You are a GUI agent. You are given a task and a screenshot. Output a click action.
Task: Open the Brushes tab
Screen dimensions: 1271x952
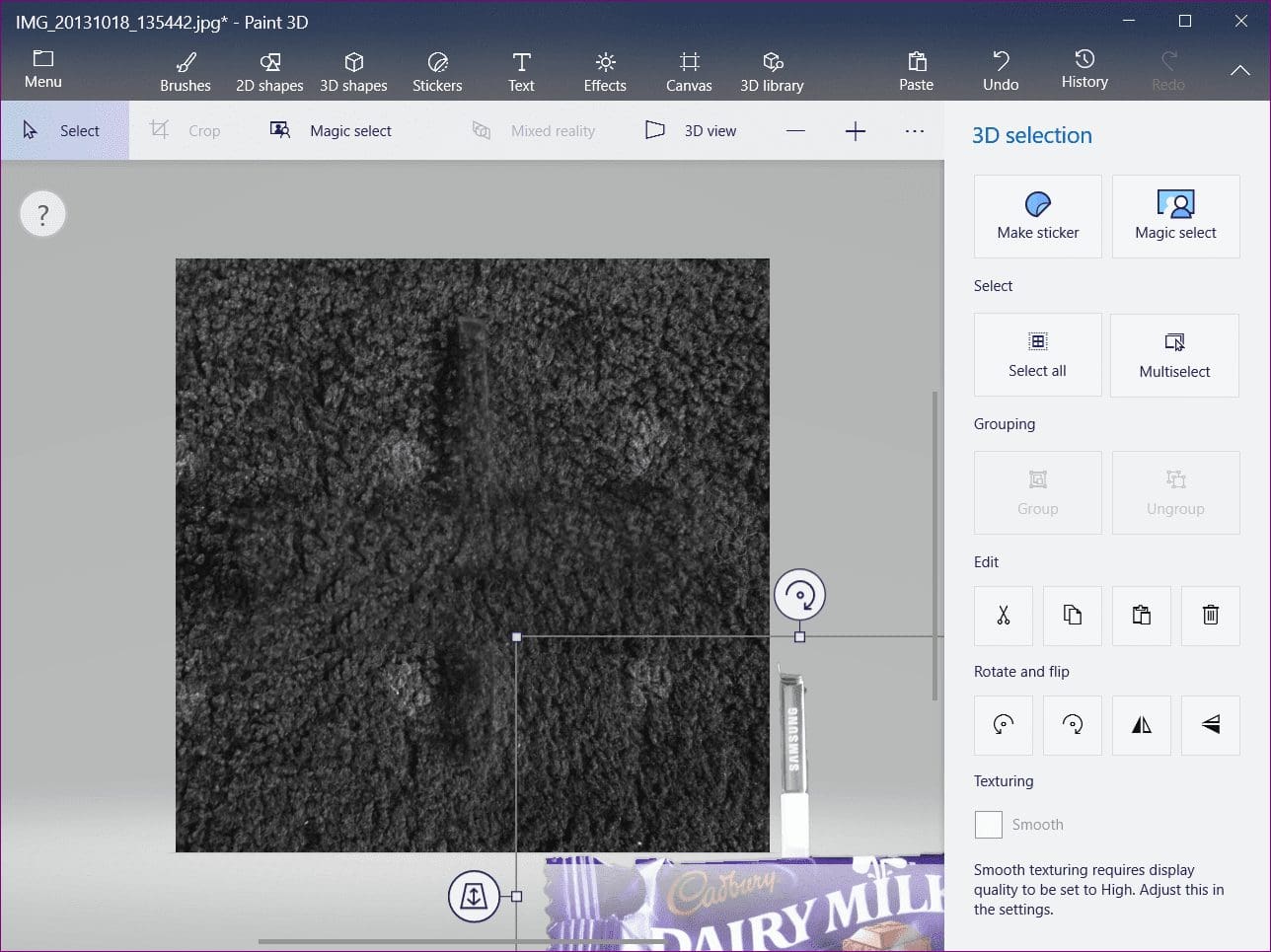(186, 72)
